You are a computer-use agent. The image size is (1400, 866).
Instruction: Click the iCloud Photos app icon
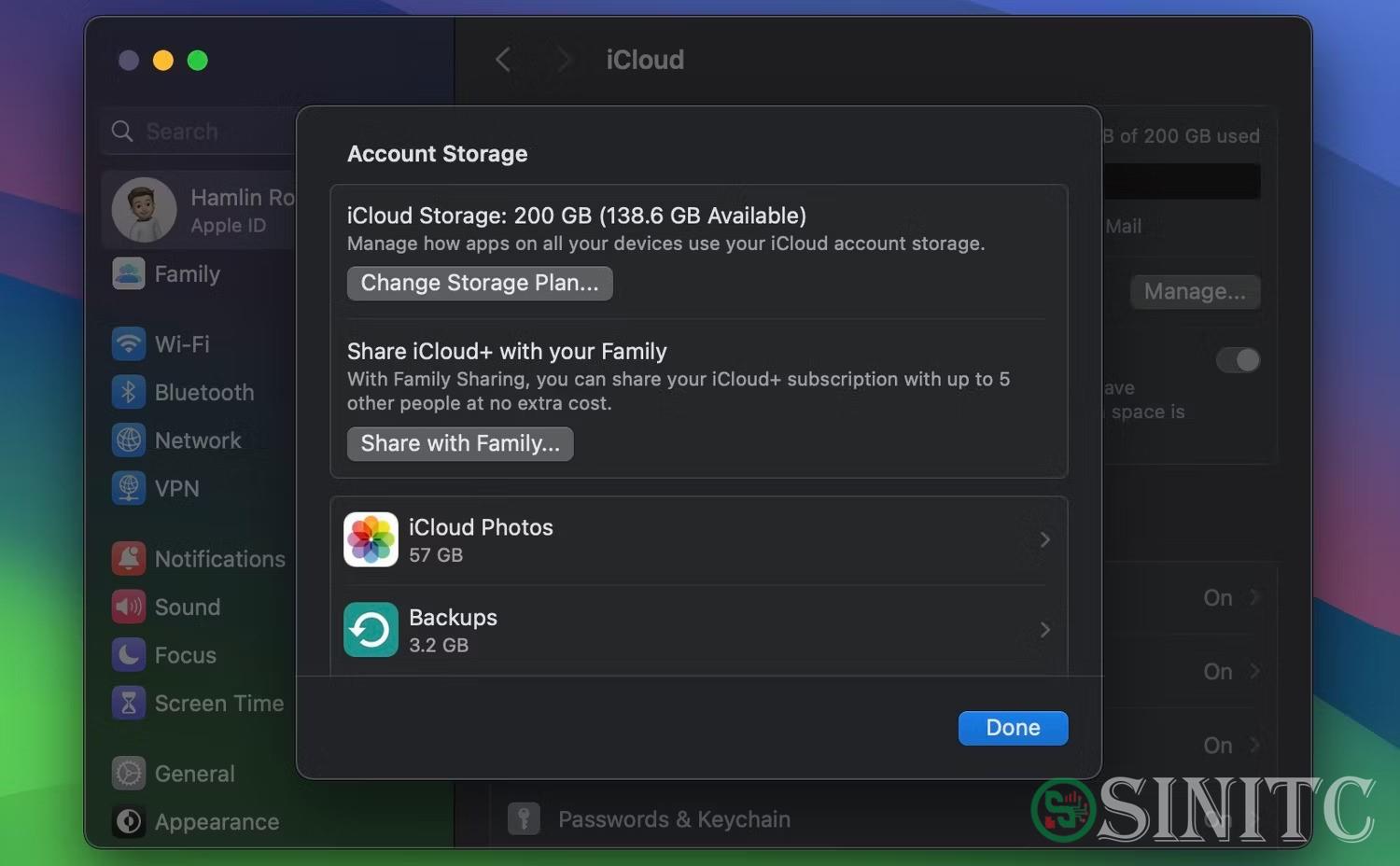(x=371, y=539)
